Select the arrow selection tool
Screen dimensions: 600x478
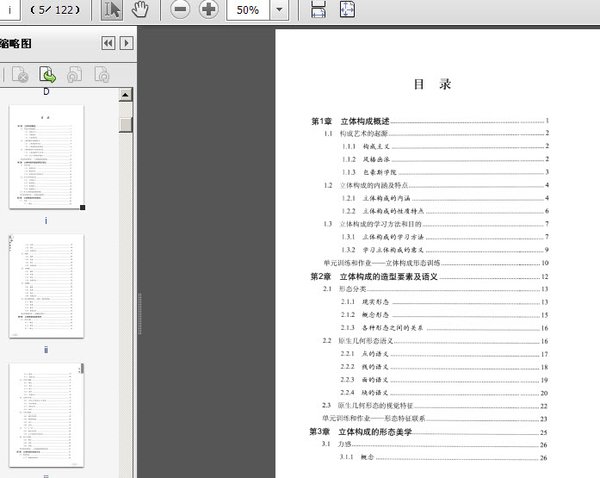coord(112,11)
